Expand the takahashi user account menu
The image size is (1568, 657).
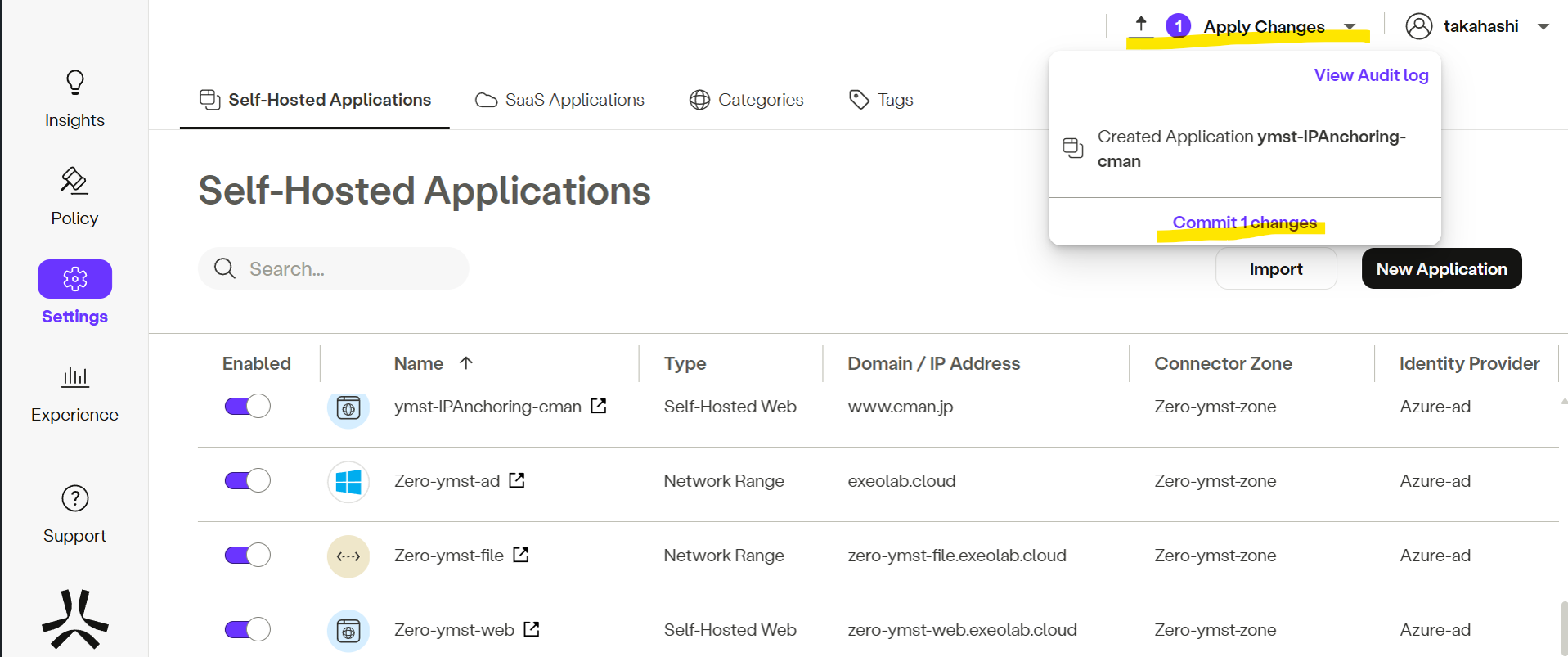(x=1543, y=27)
